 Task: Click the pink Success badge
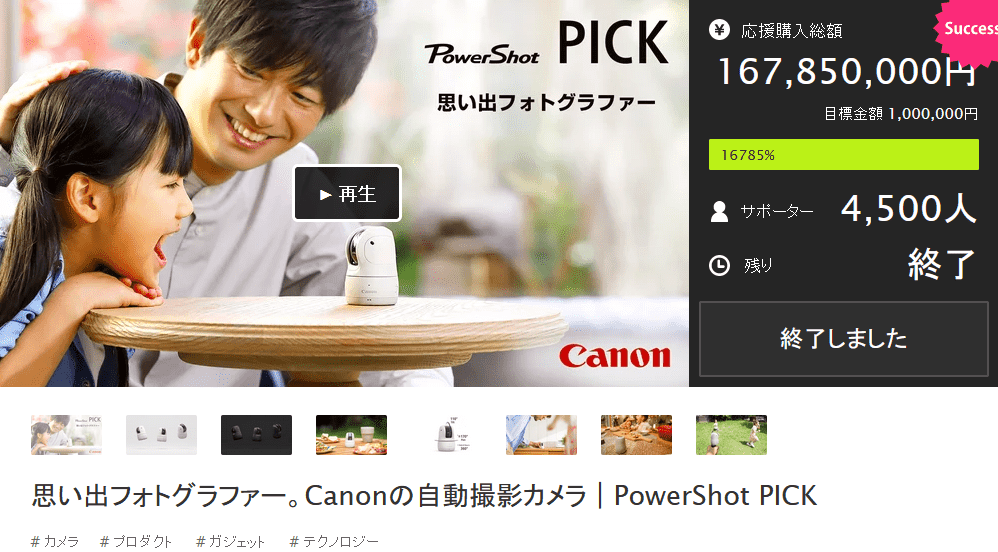[x=967, y=30]
